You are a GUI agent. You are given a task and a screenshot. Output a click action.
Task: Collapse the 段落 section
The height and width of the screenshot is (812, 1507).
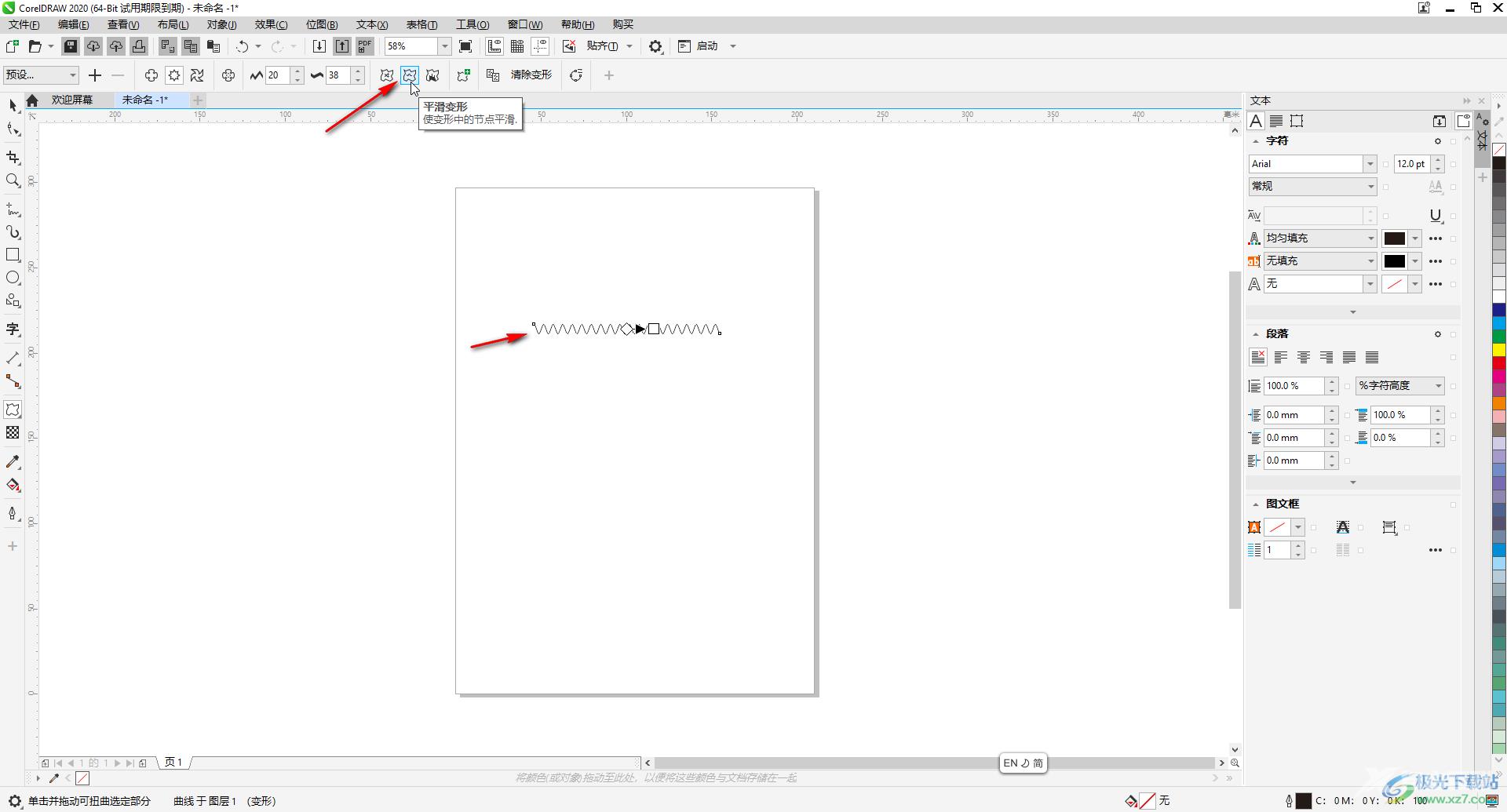click(x=1255, y=334)
